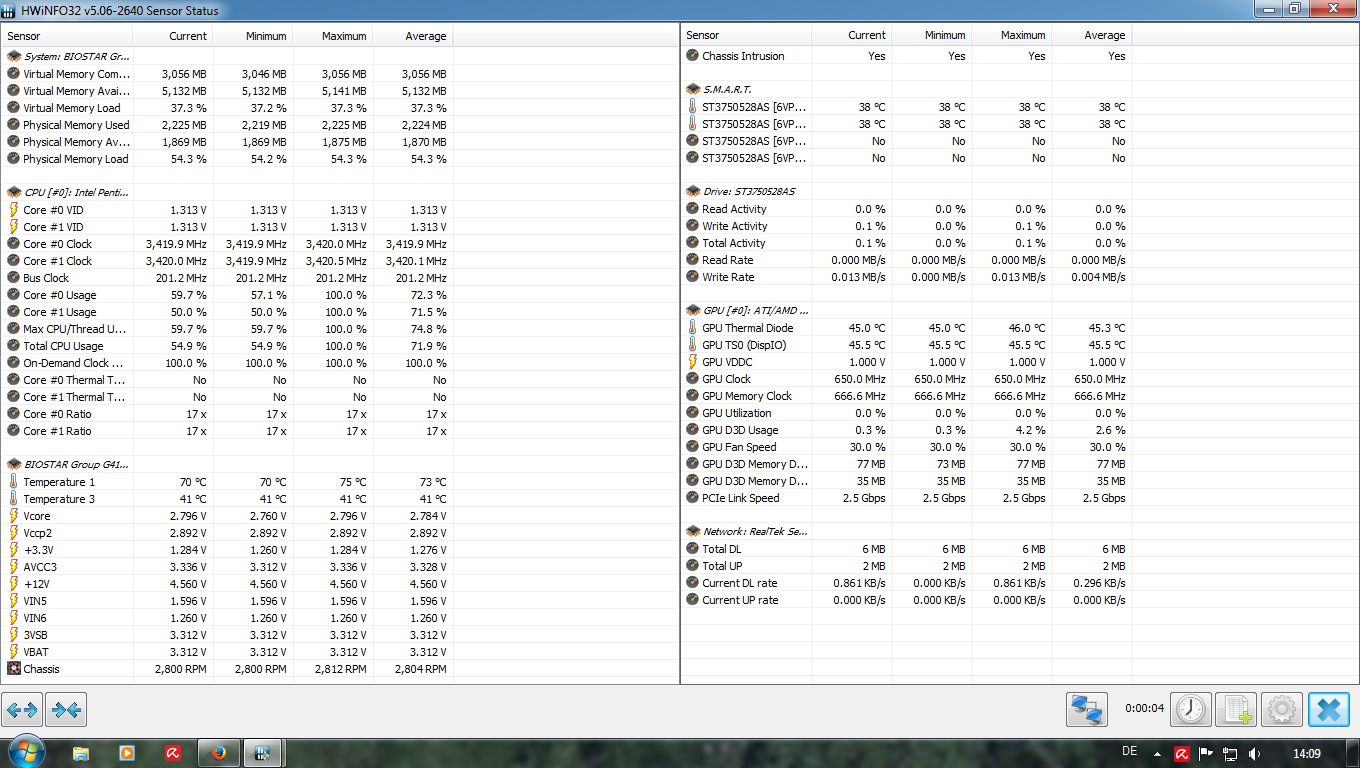
Task: Open sensor settings via the gear icon
Action: pos(1282,710)
